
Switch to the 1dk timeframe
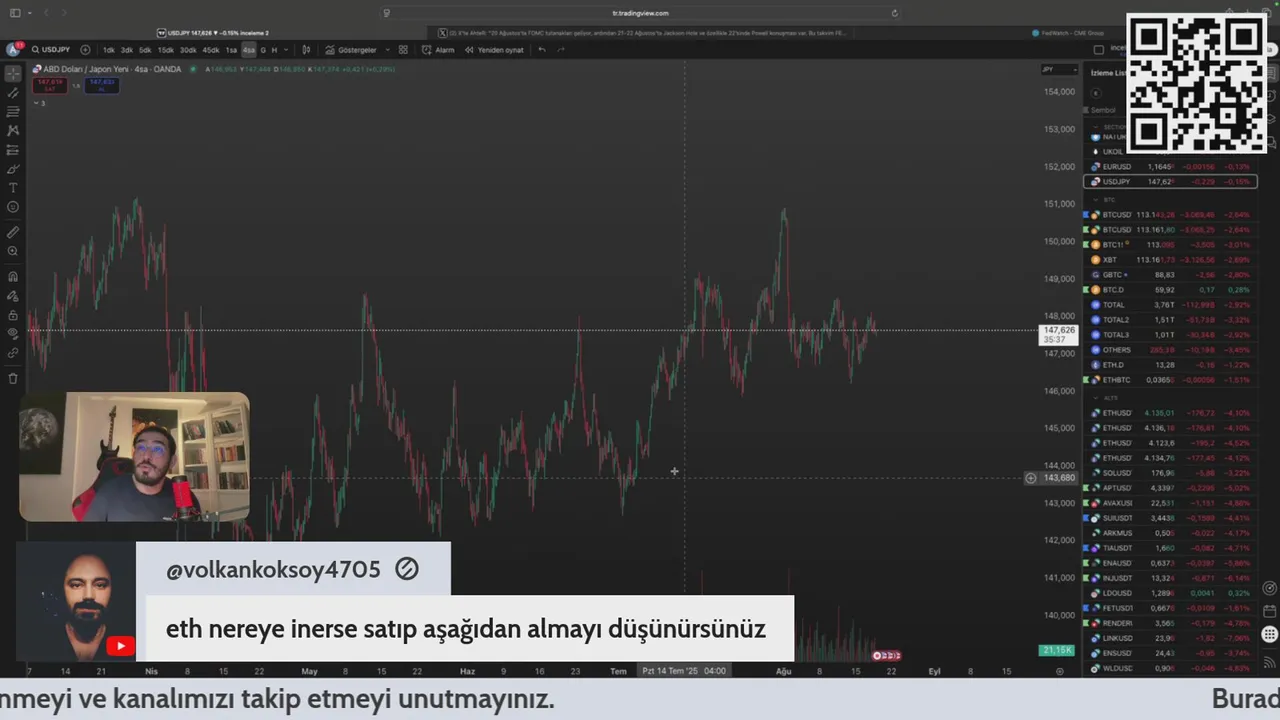109,50
